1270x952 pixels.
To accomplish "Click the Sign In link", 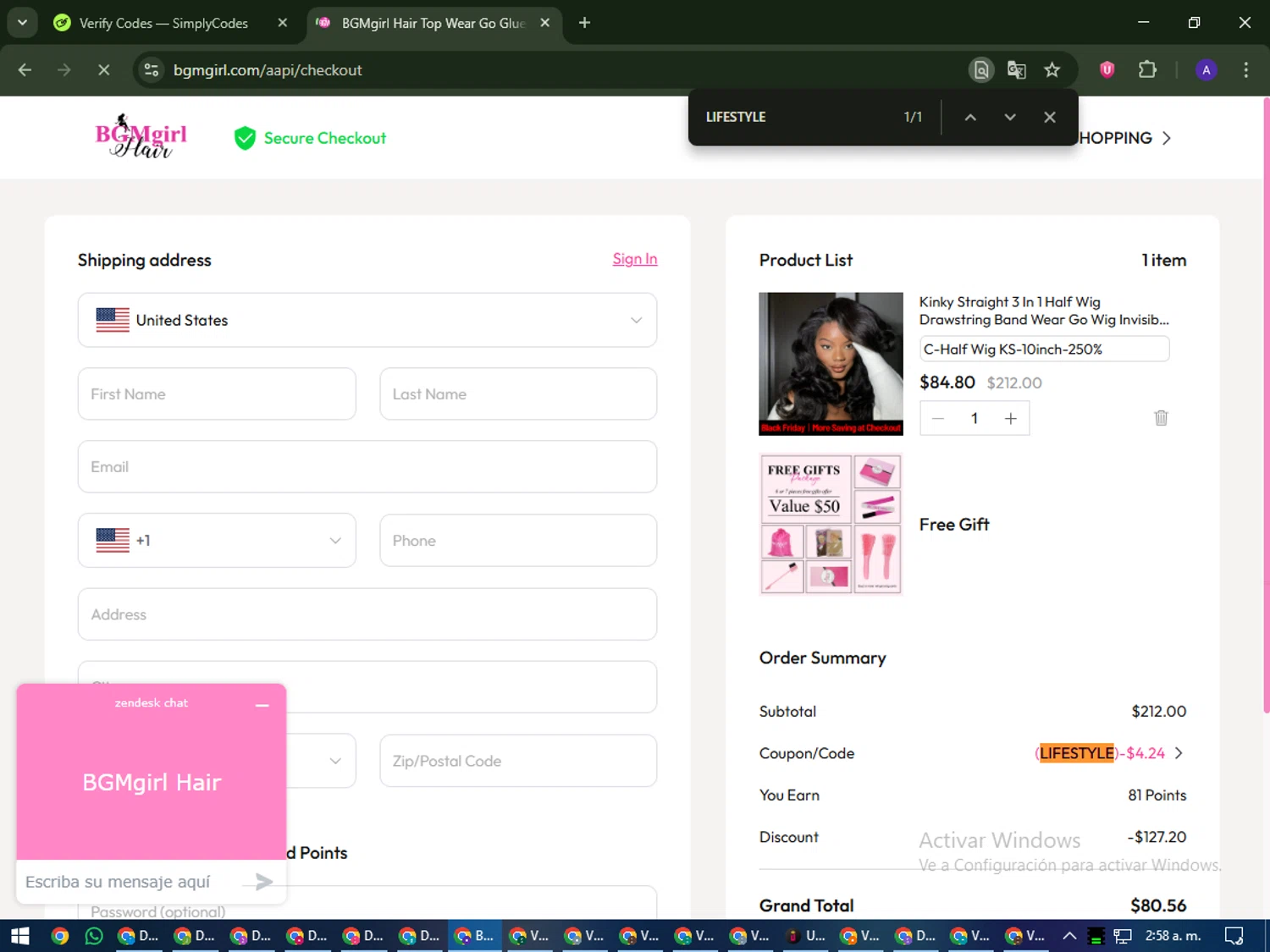I will coord(635,259).
